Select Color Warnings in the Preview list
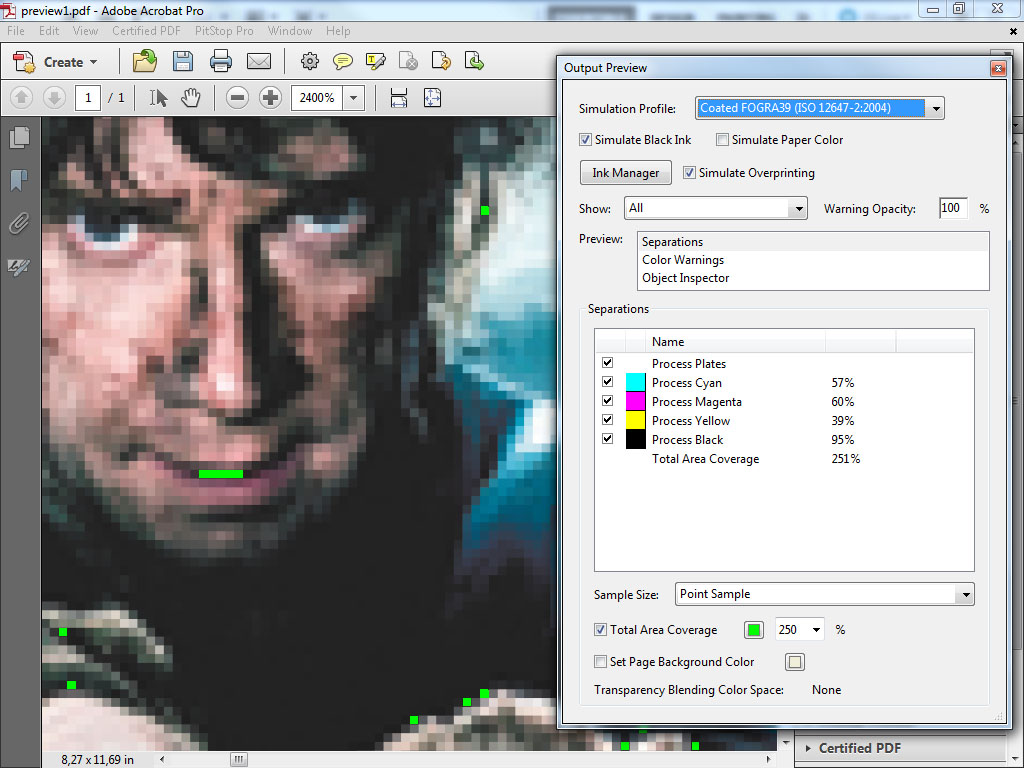The width and height of the screenshot is (1024, 768). pos(813,260)
